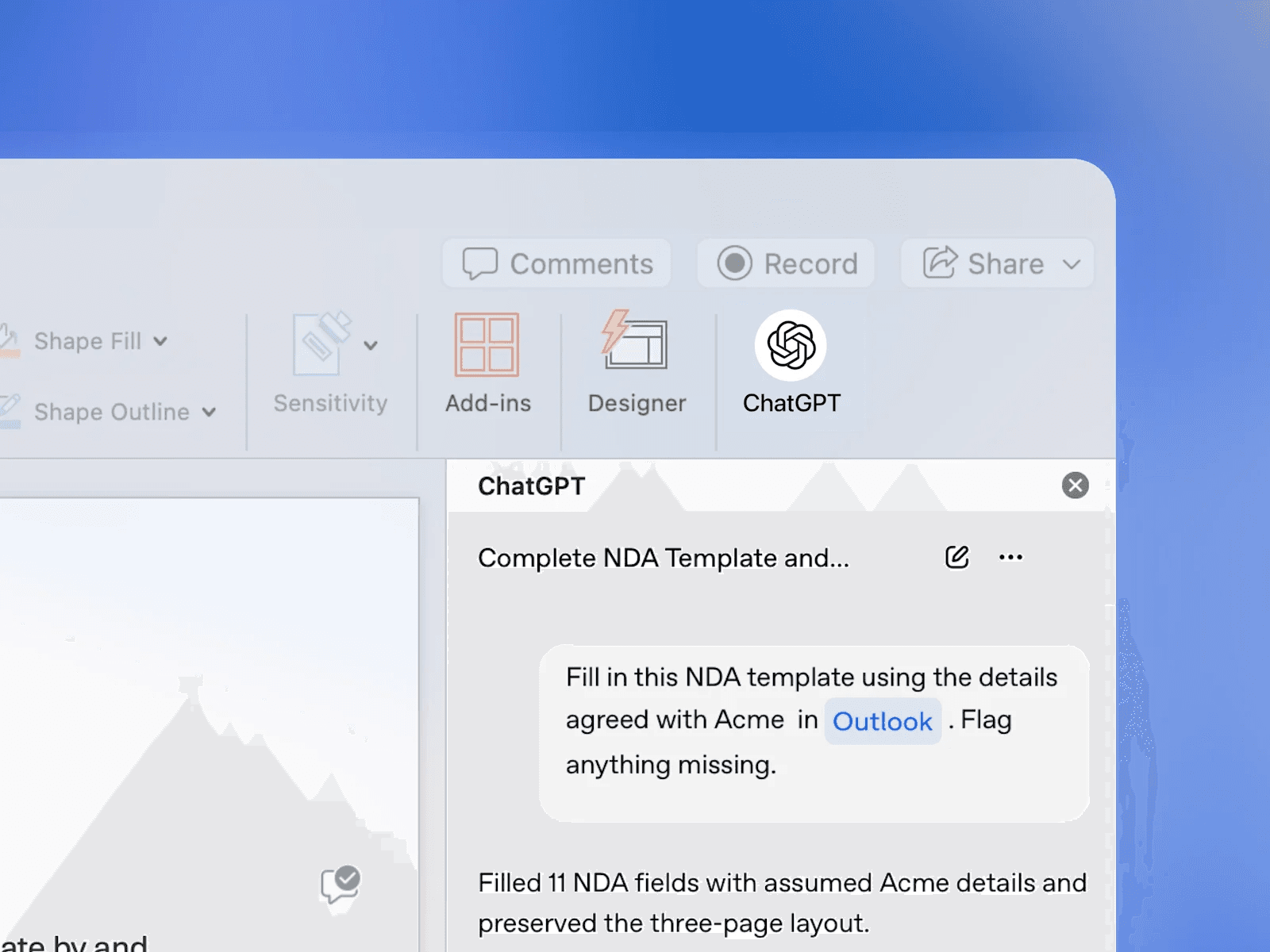Viewport: 1270px width, 952px height.
Task: Close the ChatGPT side panel
Action: click(1075, 485)
